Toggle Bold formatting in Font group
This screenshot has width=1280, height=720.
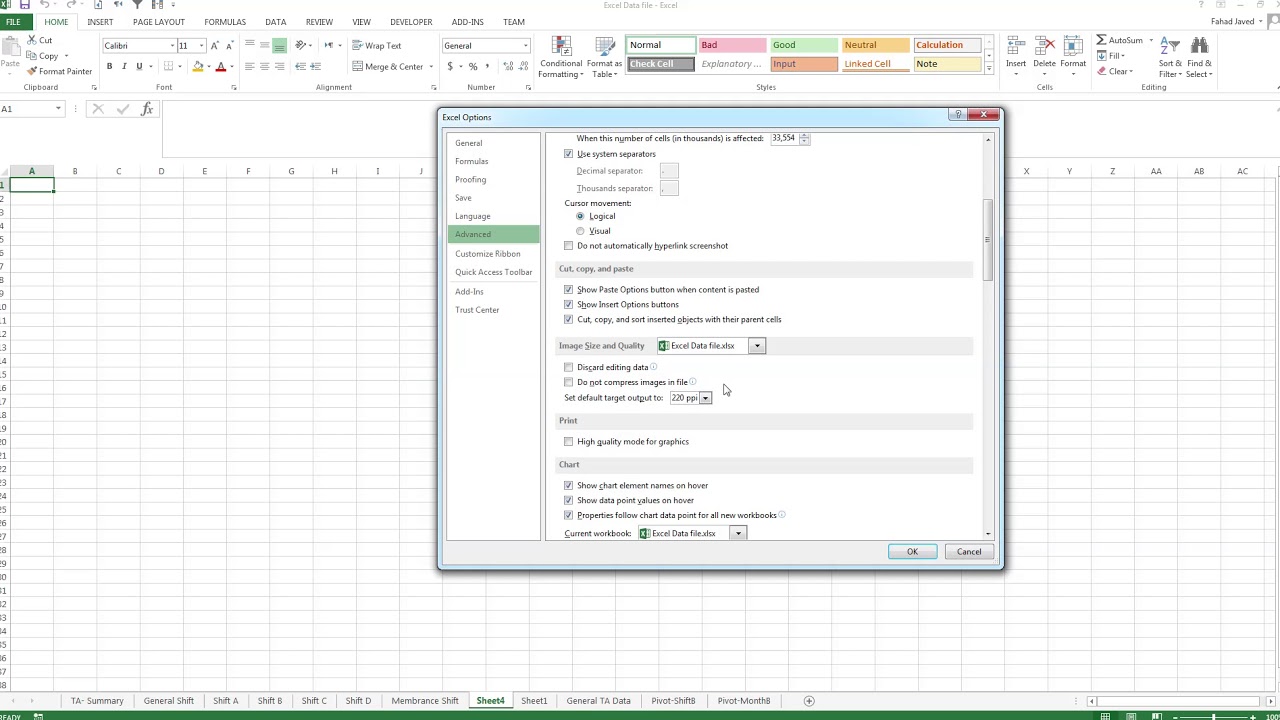pyautogui.click(x=110, y=67)
